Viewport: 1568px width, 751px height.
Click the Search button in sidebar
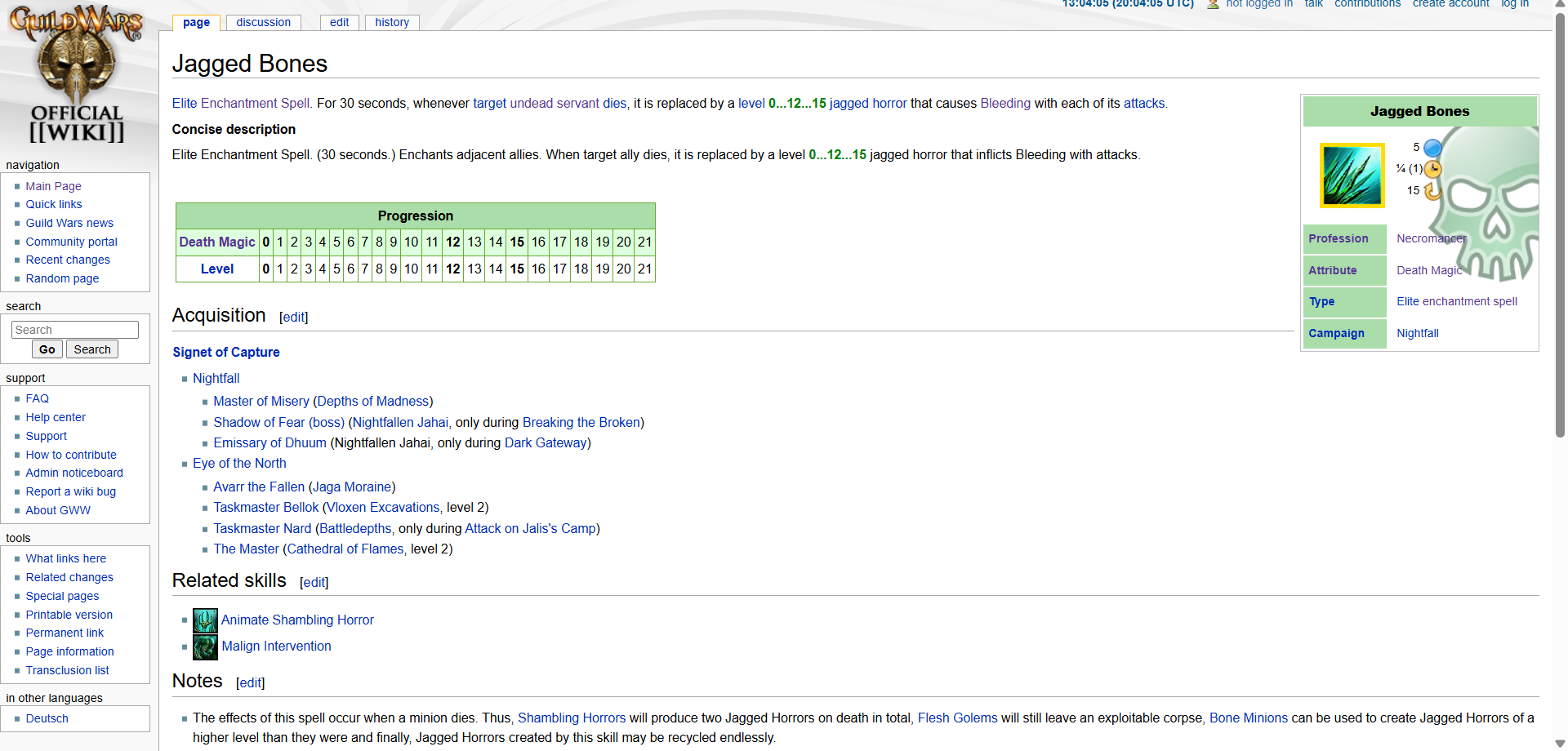pyautogui.click(x=92, y=349)
